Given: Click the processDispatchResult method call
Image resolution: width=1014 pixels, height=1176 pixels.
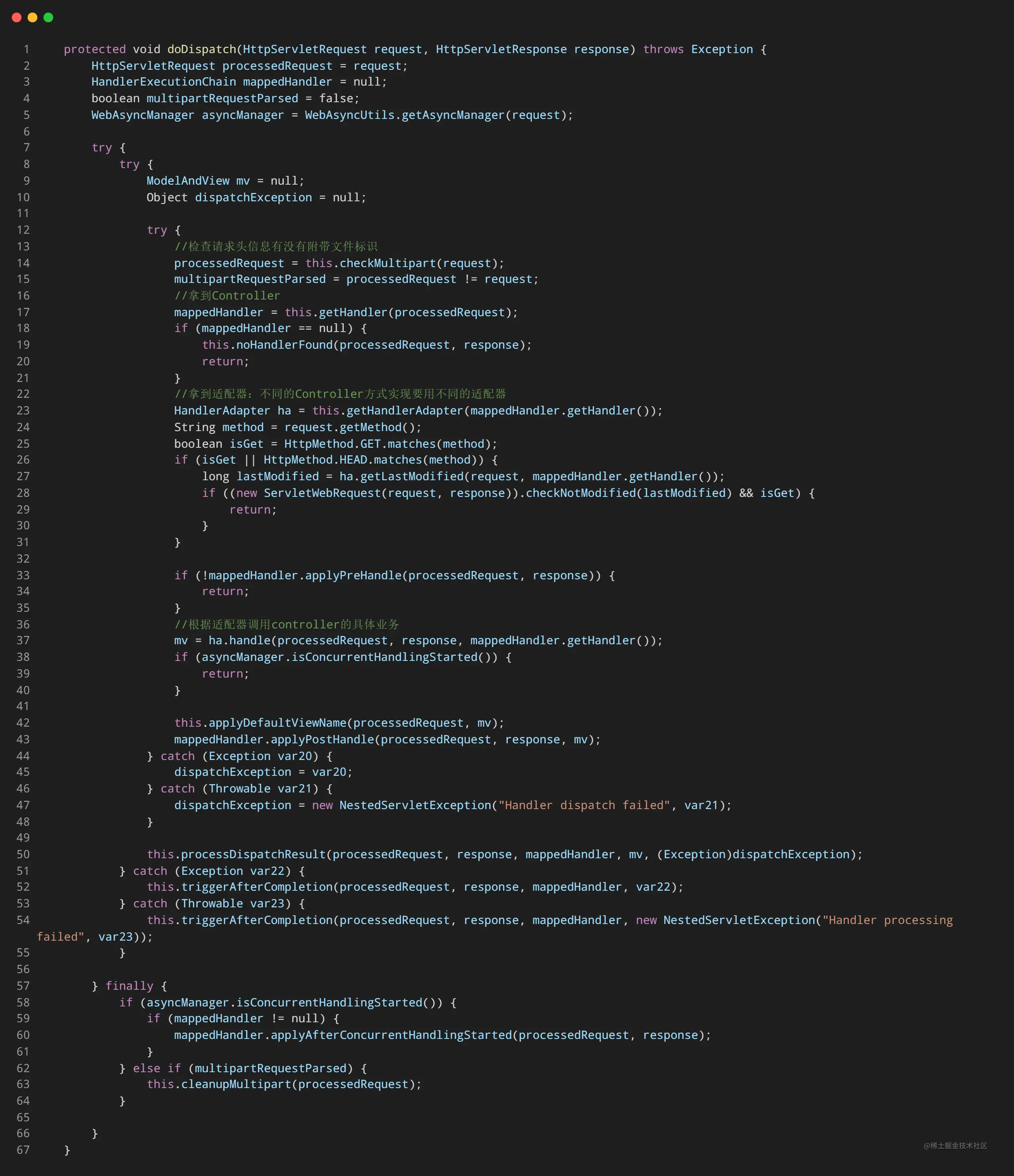Looking at the screenshot, I should click(253, 854).
